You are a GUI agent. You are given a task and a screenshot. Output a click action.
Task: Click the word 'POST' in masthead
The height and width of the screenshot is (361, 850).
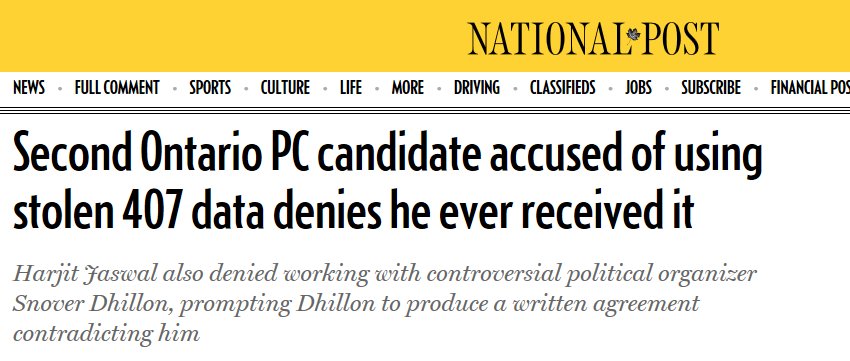tap(680, 38)
